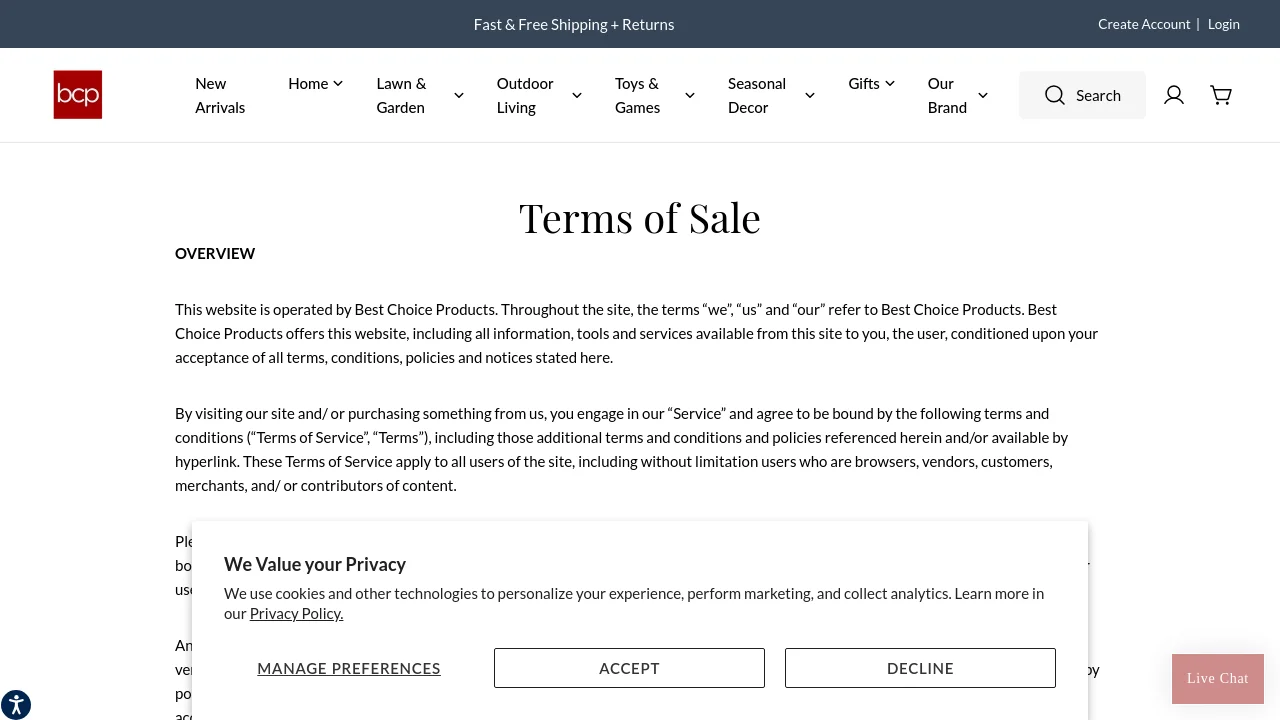
Task: Expand the Seasonal Decor dropdown arrow
Action: coord(810,96)
